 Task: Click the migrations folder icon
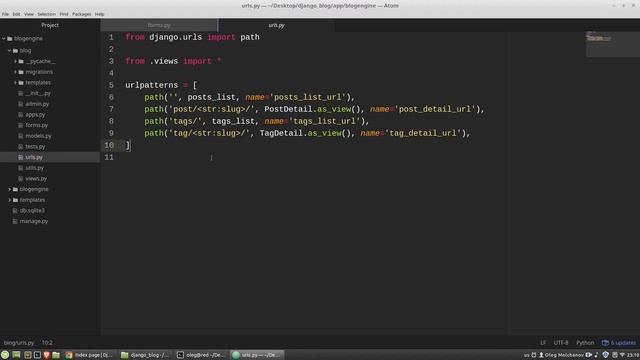tap(21, 72)
